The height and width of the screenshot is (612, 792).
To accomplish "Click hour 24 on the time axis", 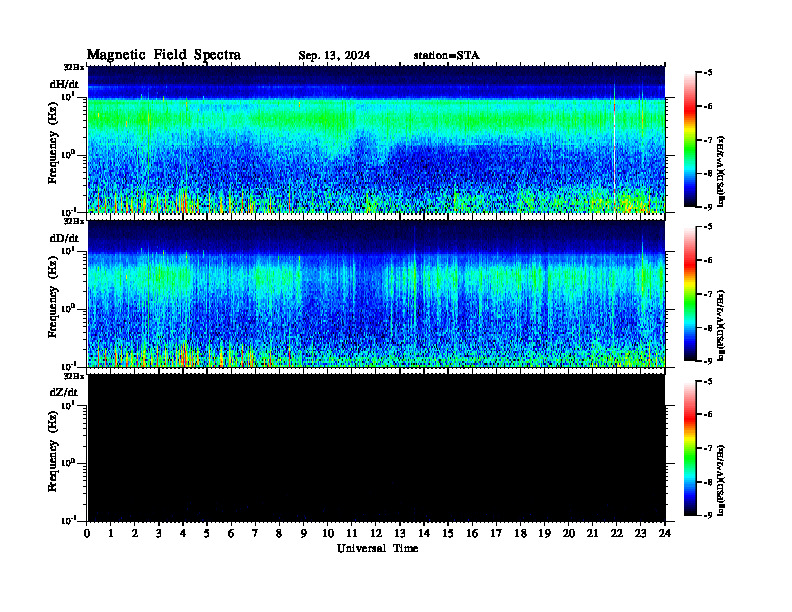I will point(665,533).
